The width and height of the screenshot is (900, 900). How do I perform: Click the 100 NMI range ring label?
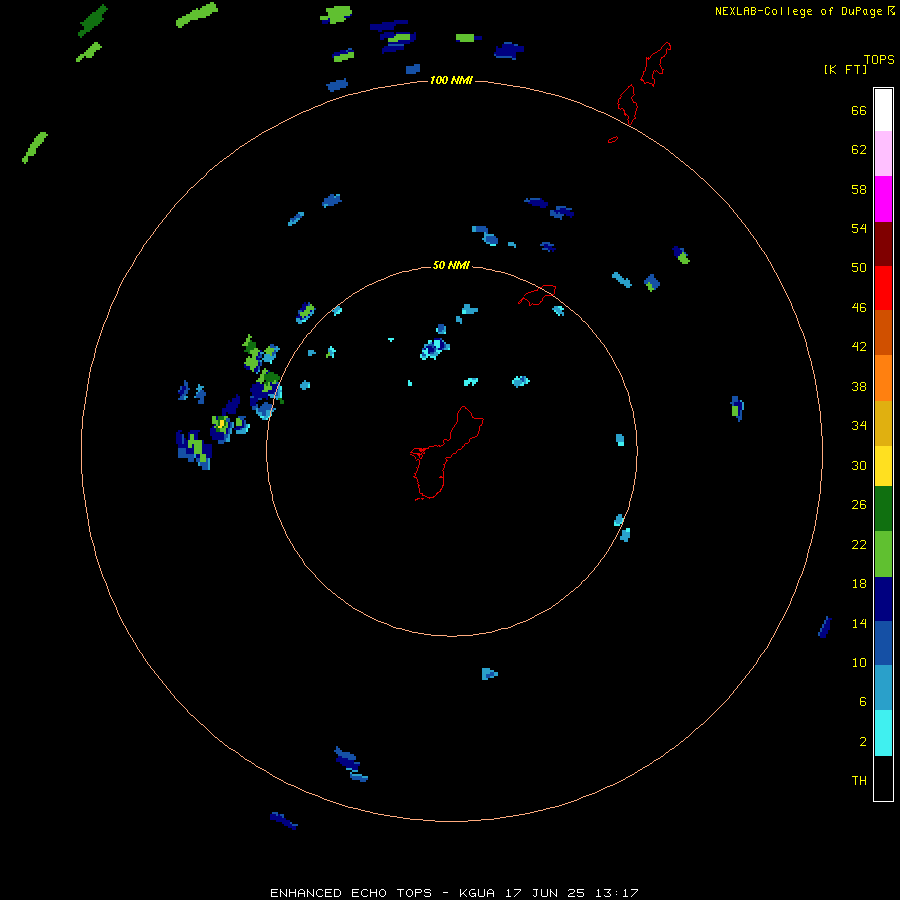(451, 80)
